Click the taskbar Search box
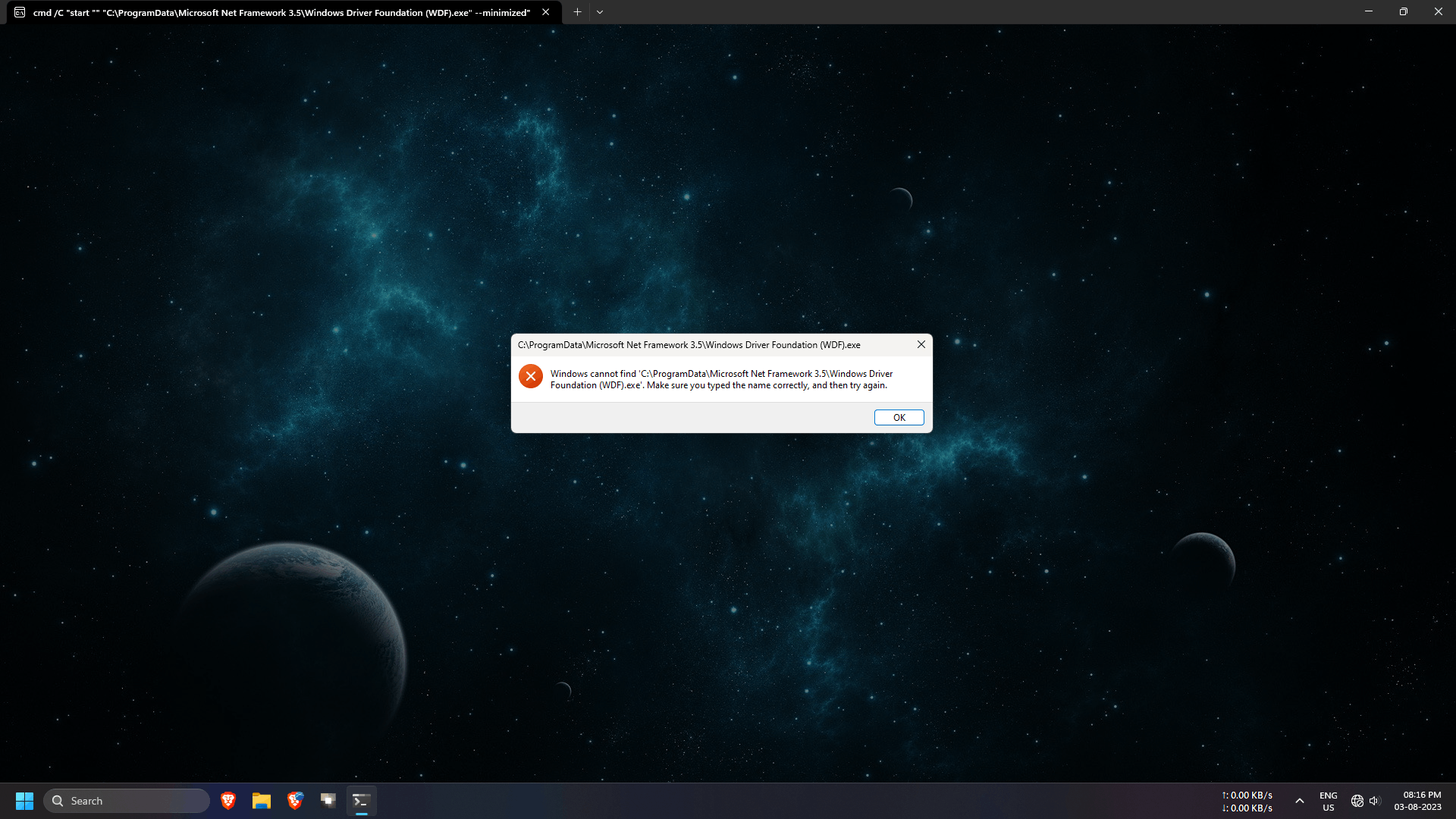 pos(127,801)
